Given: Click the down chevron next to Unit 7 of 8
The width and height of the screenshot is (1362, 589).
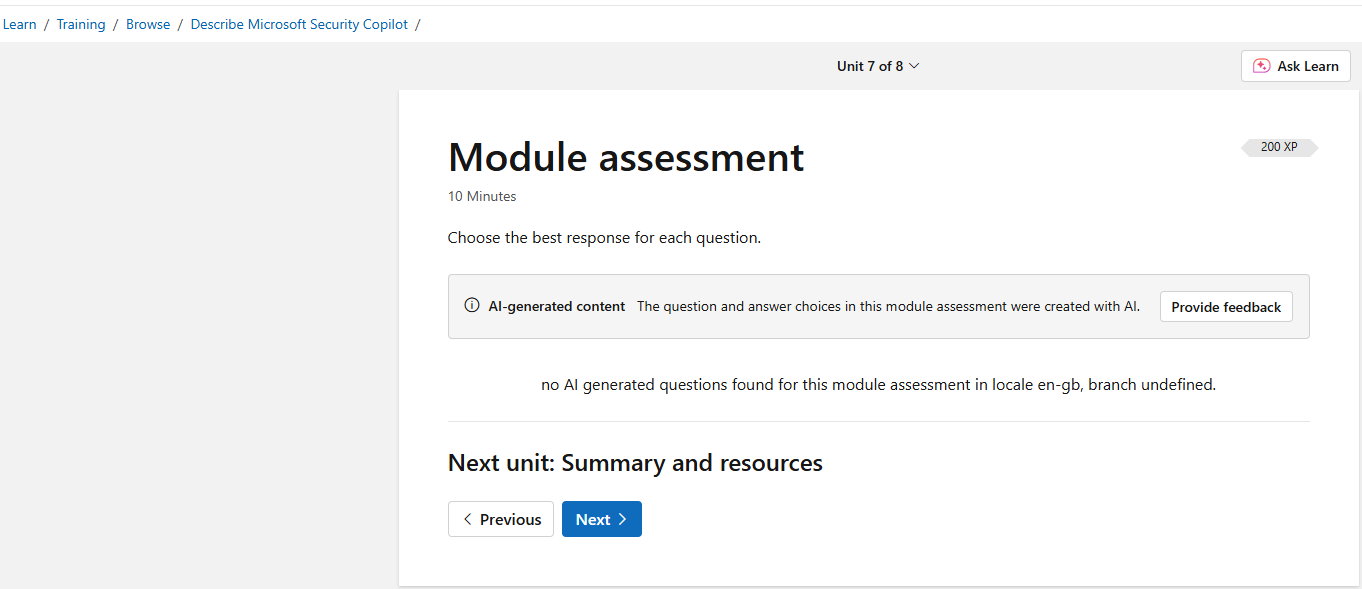Looking at the screenshot, I should coord(914,66).
